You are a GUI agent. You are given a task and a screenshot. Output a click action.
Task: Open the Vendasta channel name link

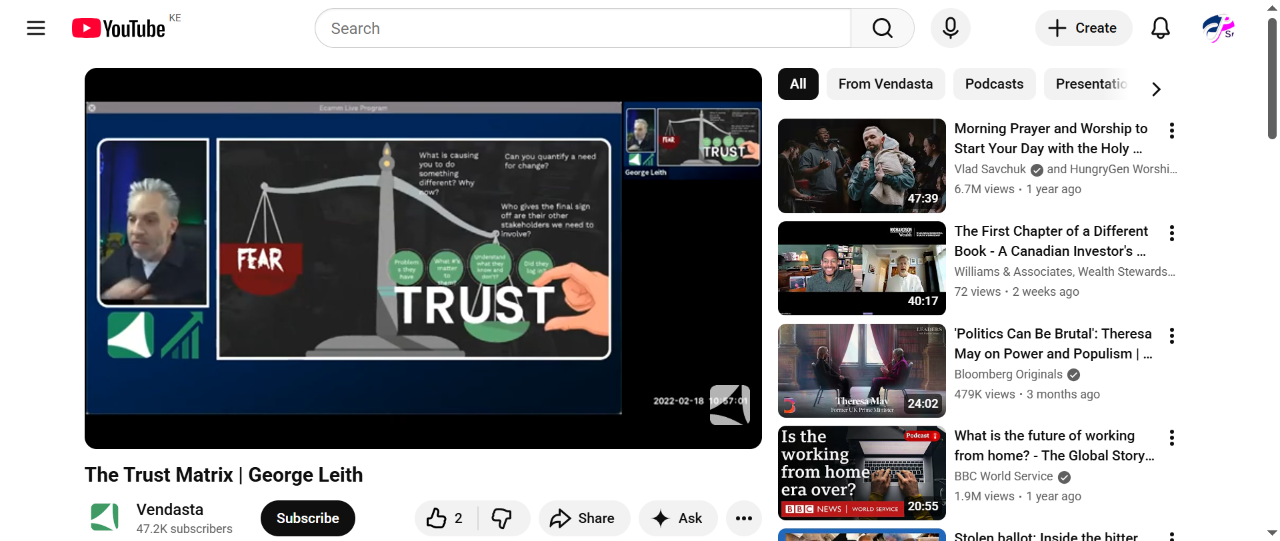[x=170, y=509]
